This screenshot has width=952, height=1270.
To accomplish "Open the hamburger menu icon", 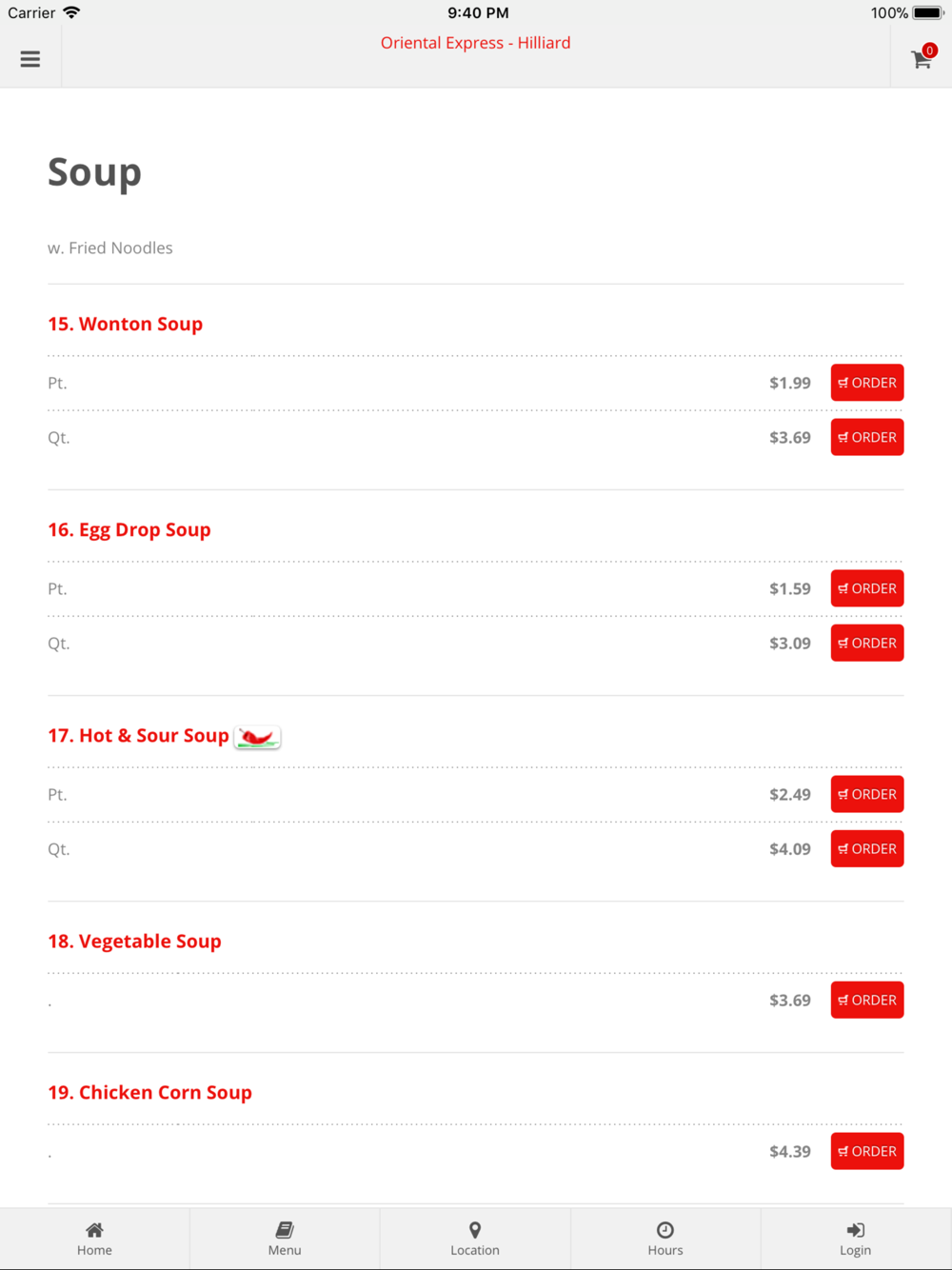I will (30, 59).
